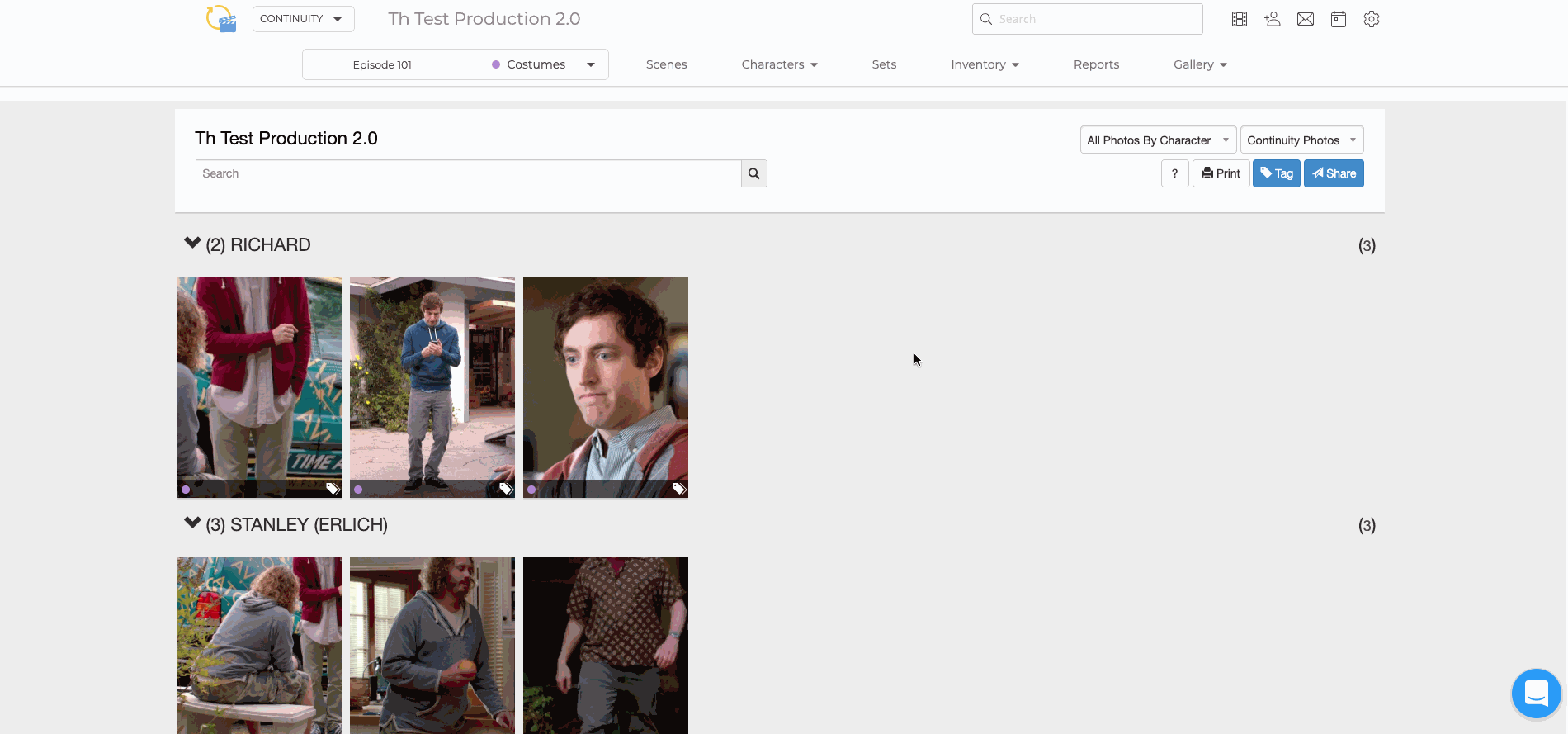Open Erlich patterned shirt photo

coord(606,646)
